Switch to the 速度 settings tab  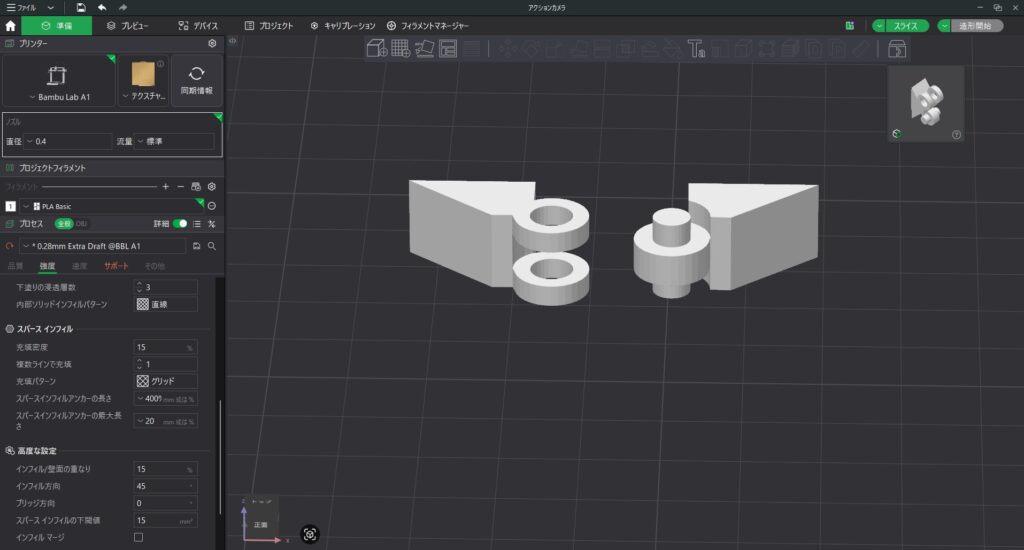[79, 266]
